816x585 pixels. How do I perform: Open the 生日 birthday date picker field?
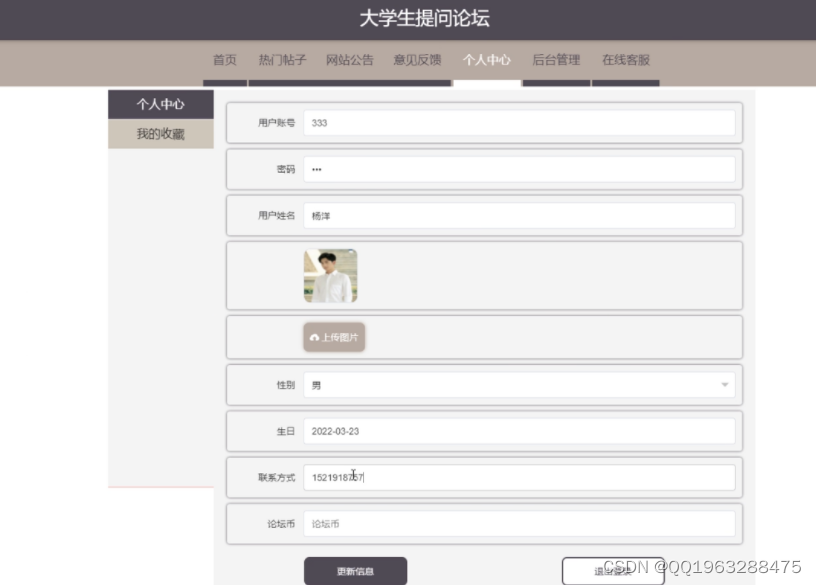(500, 430)
